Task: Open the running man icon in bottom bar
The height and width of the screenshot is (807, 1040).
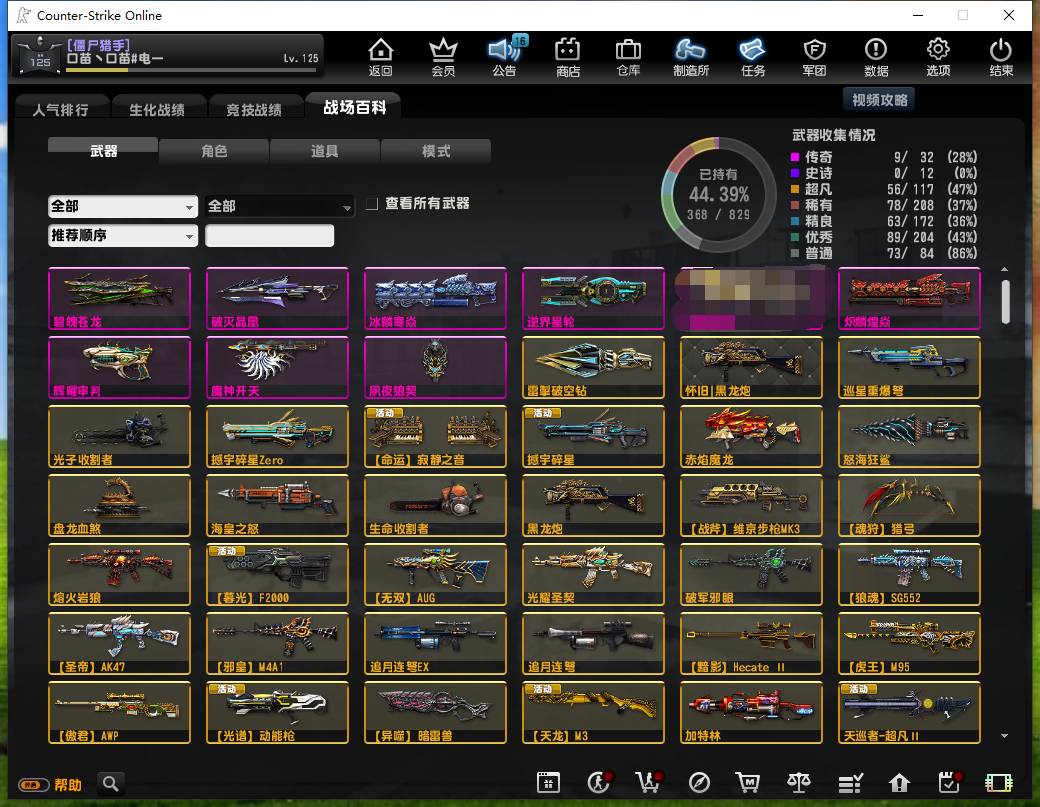Action: 599,783
